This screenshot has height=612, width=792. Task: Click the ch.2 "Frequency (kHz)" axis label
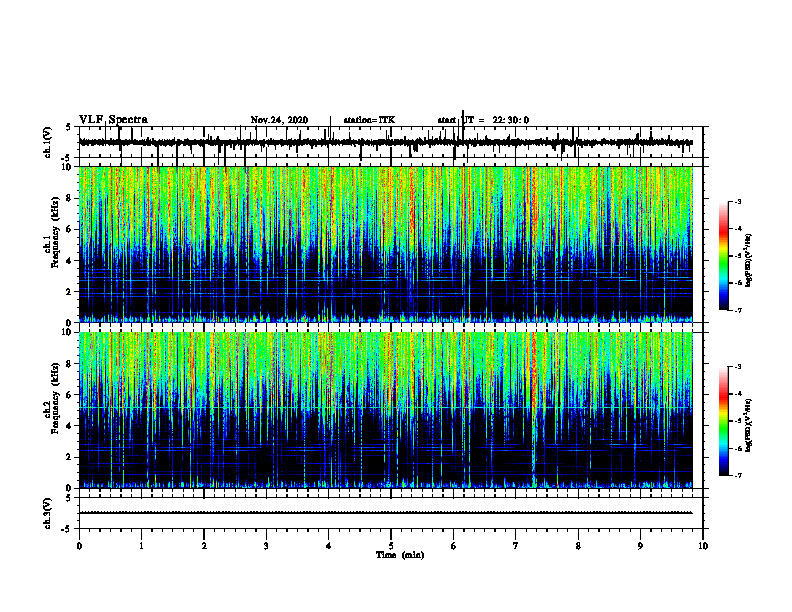click(55, 398)
